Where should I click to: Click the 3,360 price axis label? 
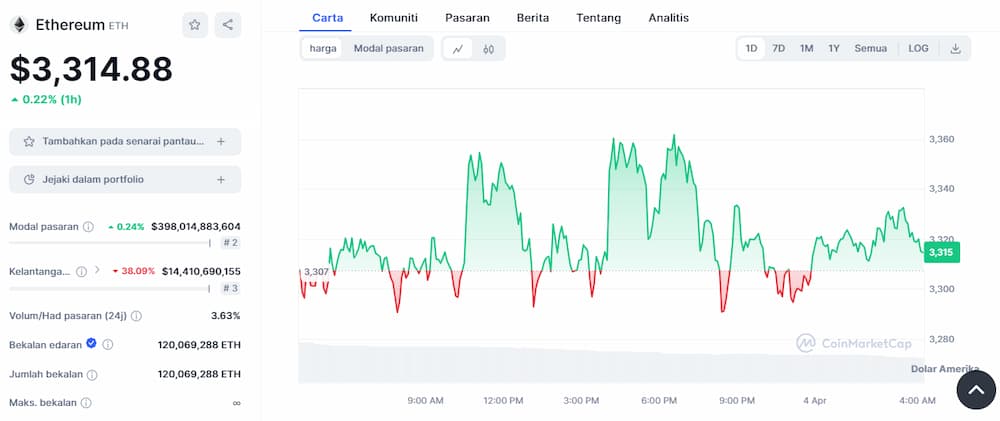(x=942, y=139)
